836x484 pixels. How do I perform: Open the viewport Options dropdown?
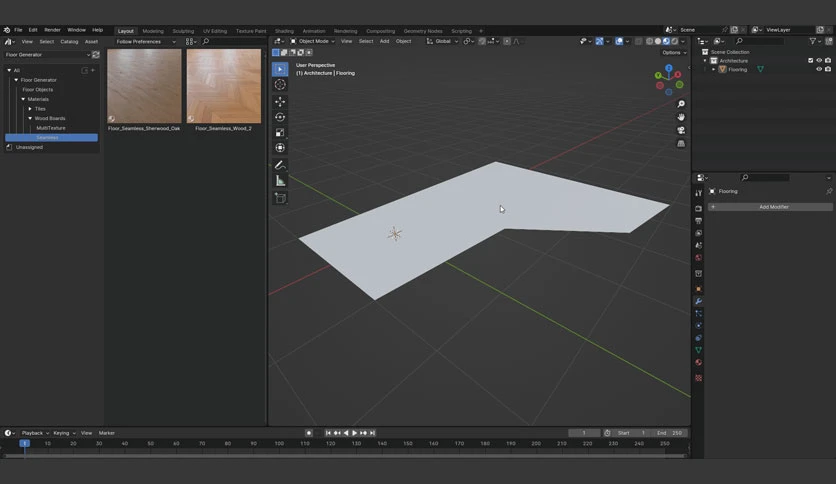674,52
